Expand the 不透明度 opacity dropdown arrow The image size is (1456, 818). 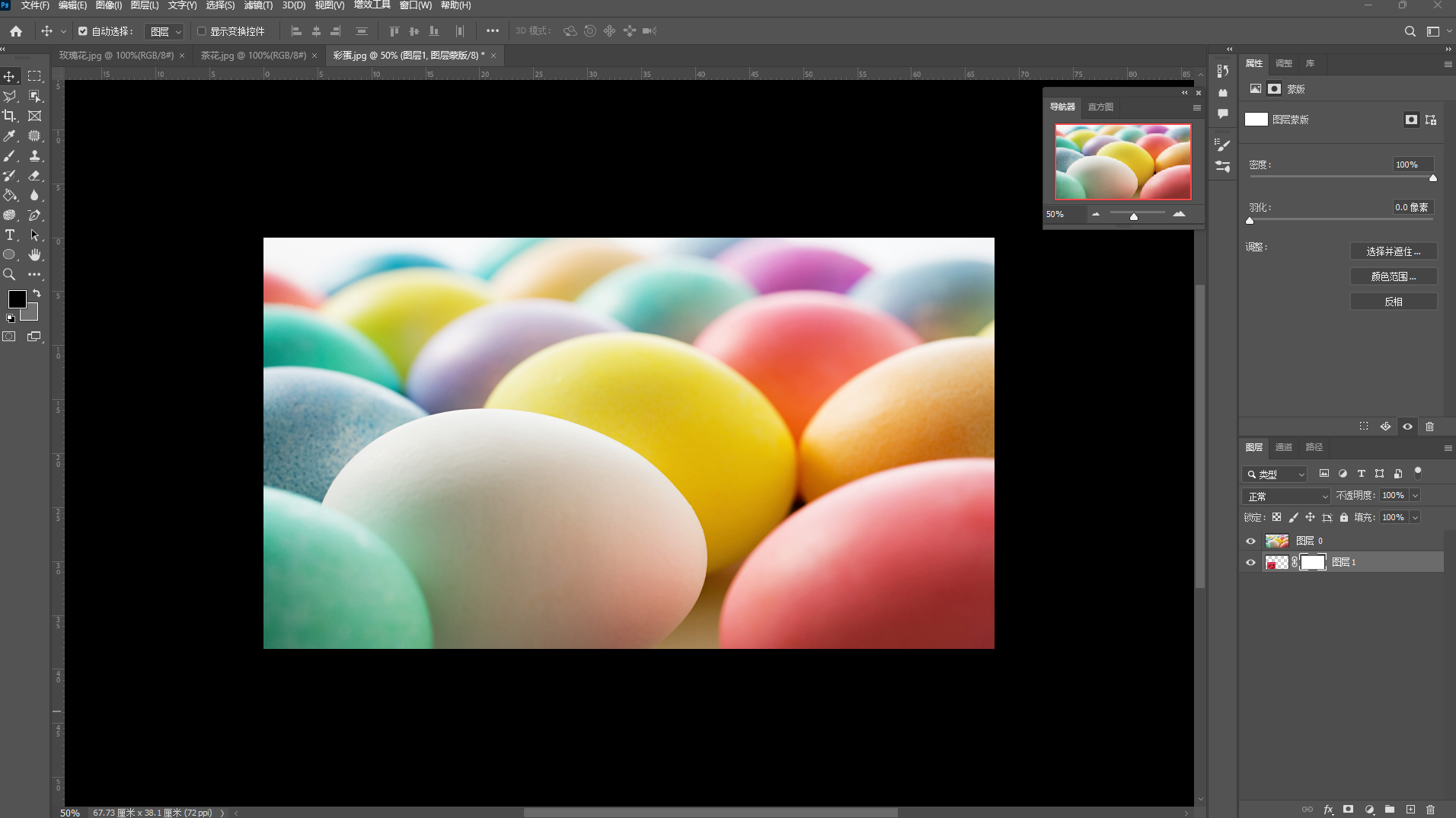1415,496
